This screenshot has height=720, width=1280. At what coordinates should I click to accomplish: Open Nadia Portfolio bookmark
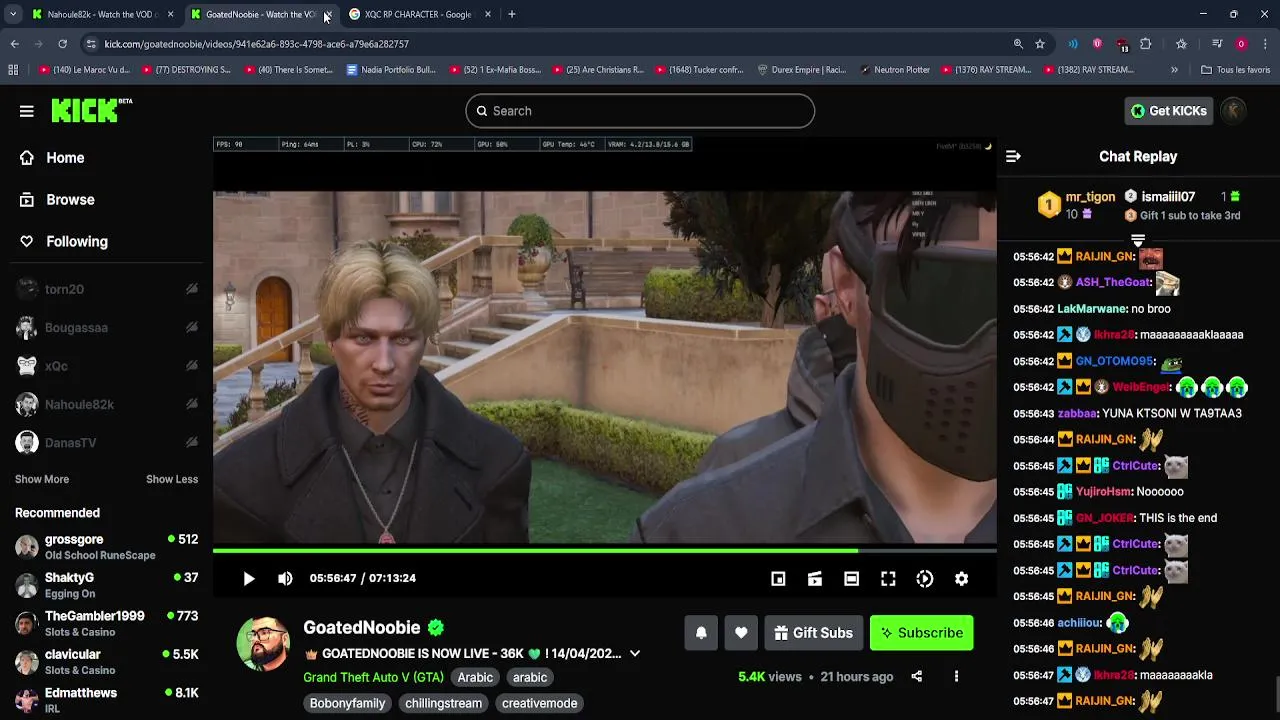tap(391, 70)
